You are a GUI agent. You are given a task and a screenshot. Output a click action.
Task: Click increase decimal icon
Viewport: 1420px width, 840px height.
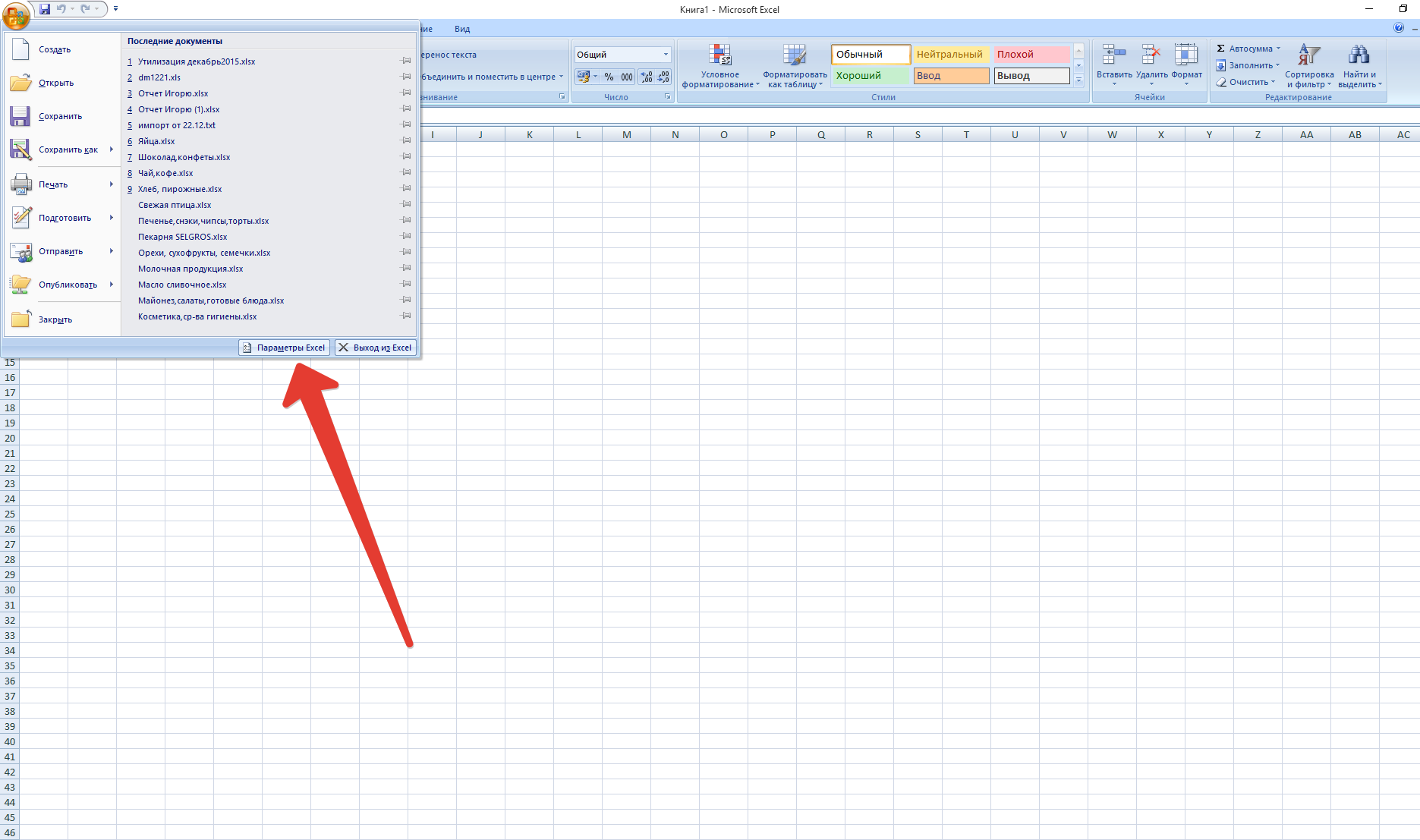click(647, 77)
